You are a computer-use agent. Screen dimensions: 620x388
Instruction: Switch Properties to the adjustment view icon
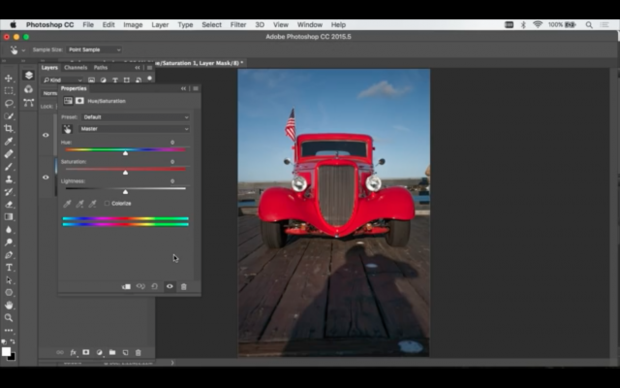[x=68, y=101]
